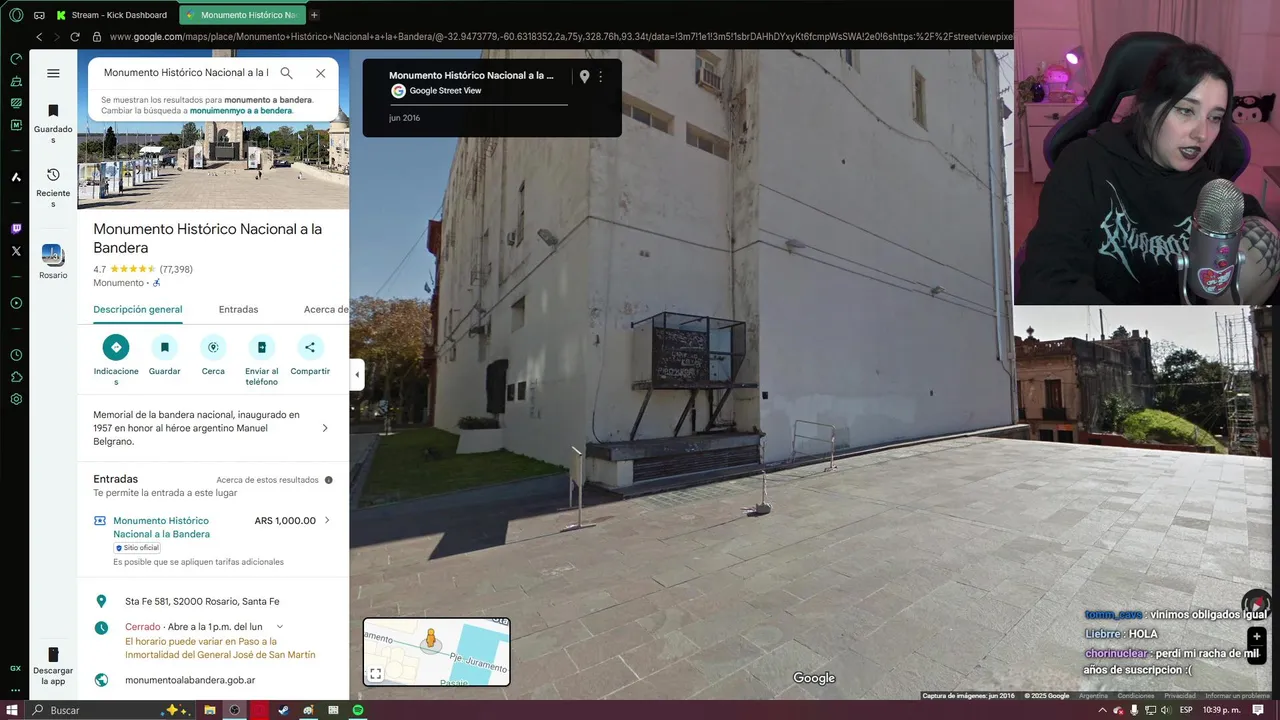Screen dimensions: 1280x720
Task: Expand the opening hours dropdown
Action: pyautogui.click(x=280, y=627)
